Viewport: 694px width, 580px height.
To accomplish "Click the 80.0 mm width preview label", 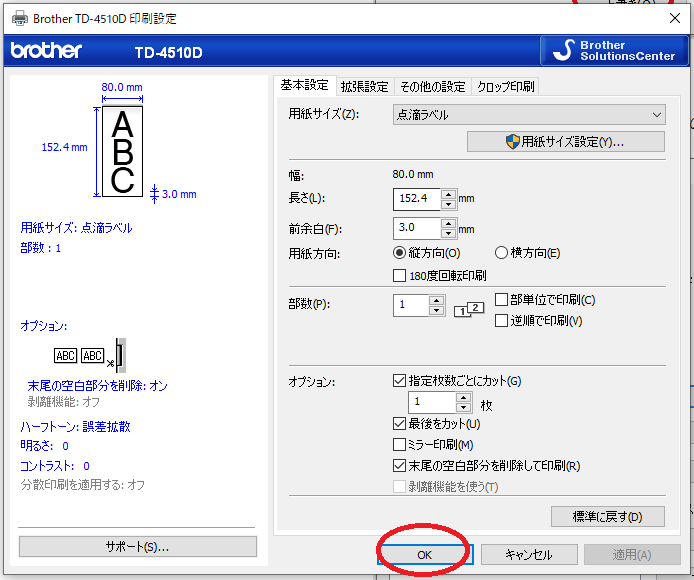I will point(122,87).
